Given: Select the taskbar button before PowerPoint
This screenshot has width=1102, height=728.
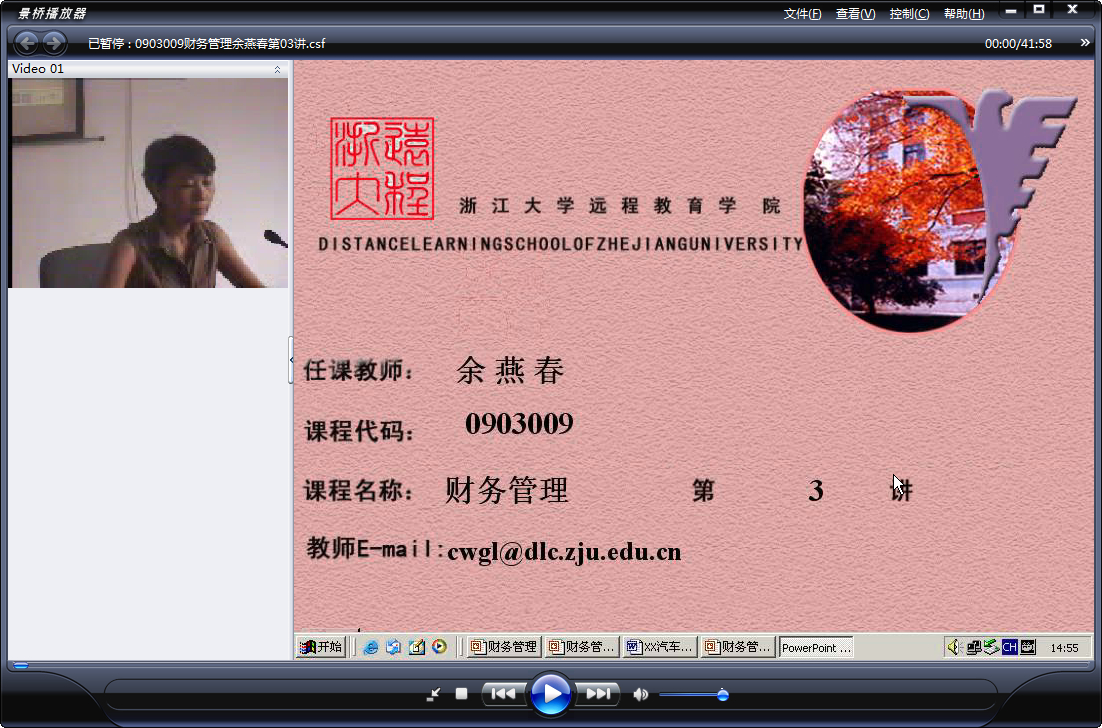Looking at the screenshot, I should tap(738, 646).
